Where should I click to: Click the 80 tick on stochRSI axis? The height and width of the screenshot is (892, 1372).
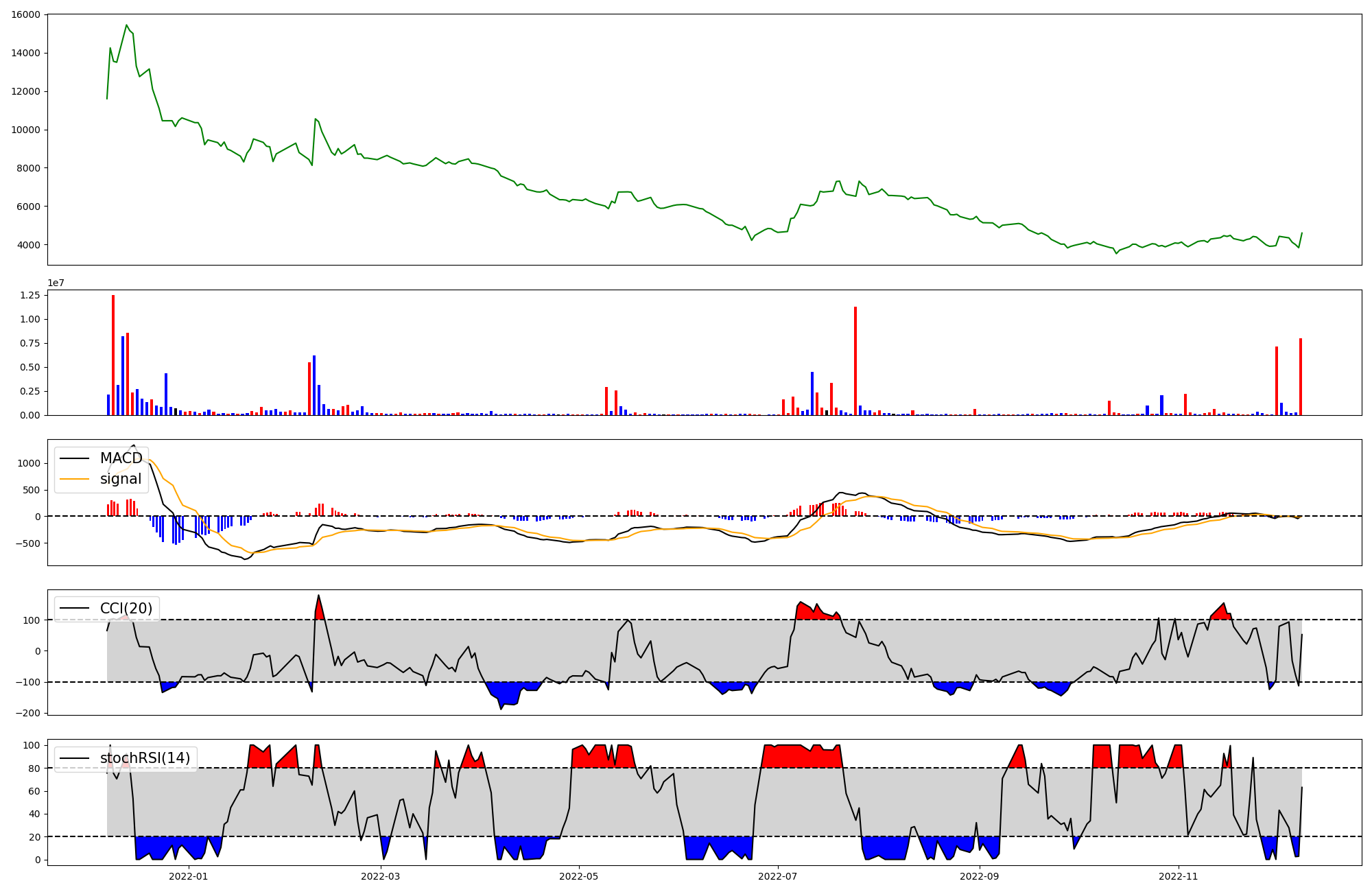click(34, 768)
